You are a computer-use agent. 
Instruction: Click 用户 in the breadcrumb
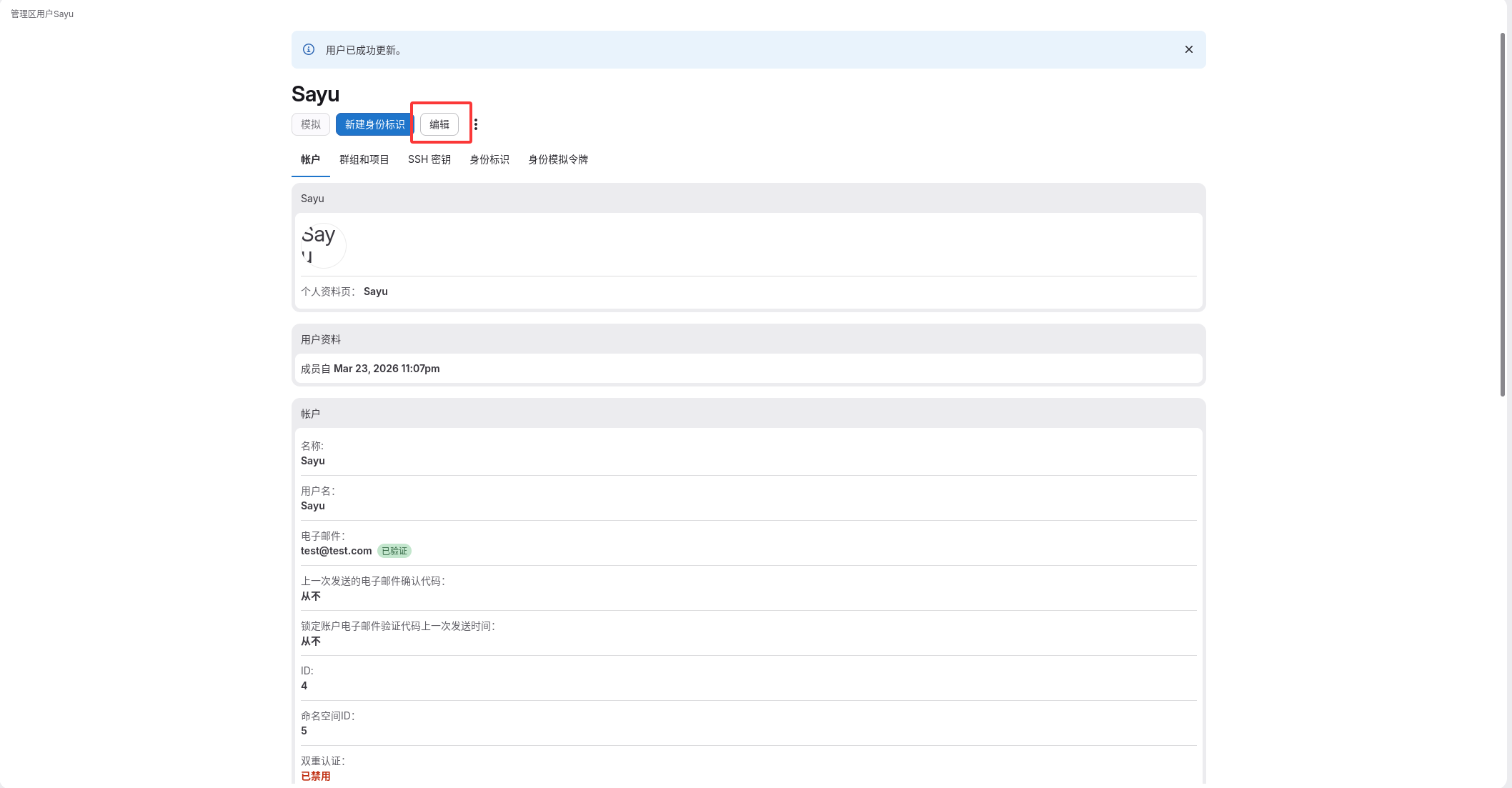(44, 14)
